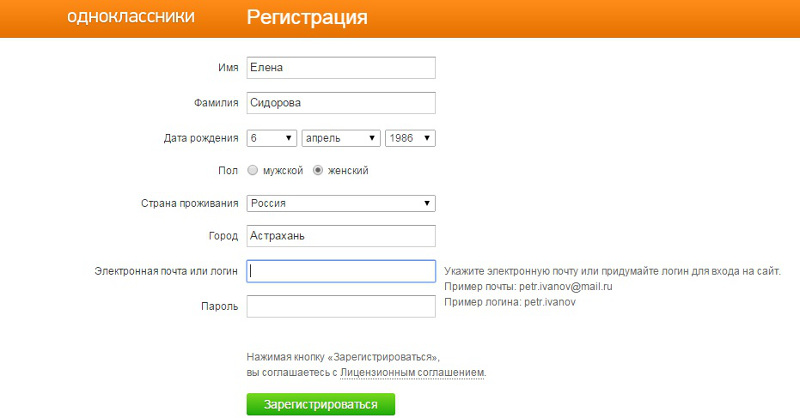The image size is (800, 418).
Task: Open the birth month dropdown showing апрель
Action: pos(341,138)
